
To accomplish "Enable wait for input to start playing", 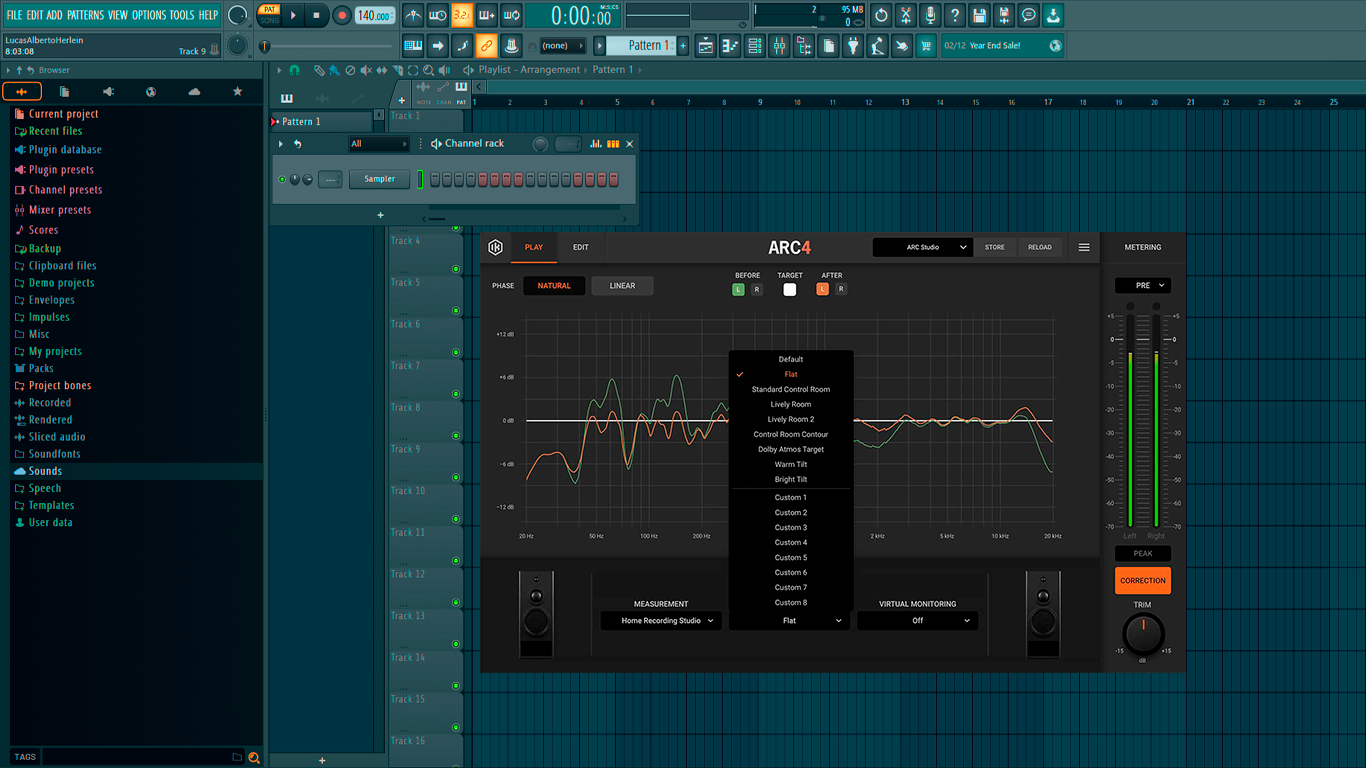I will point(438,15).
